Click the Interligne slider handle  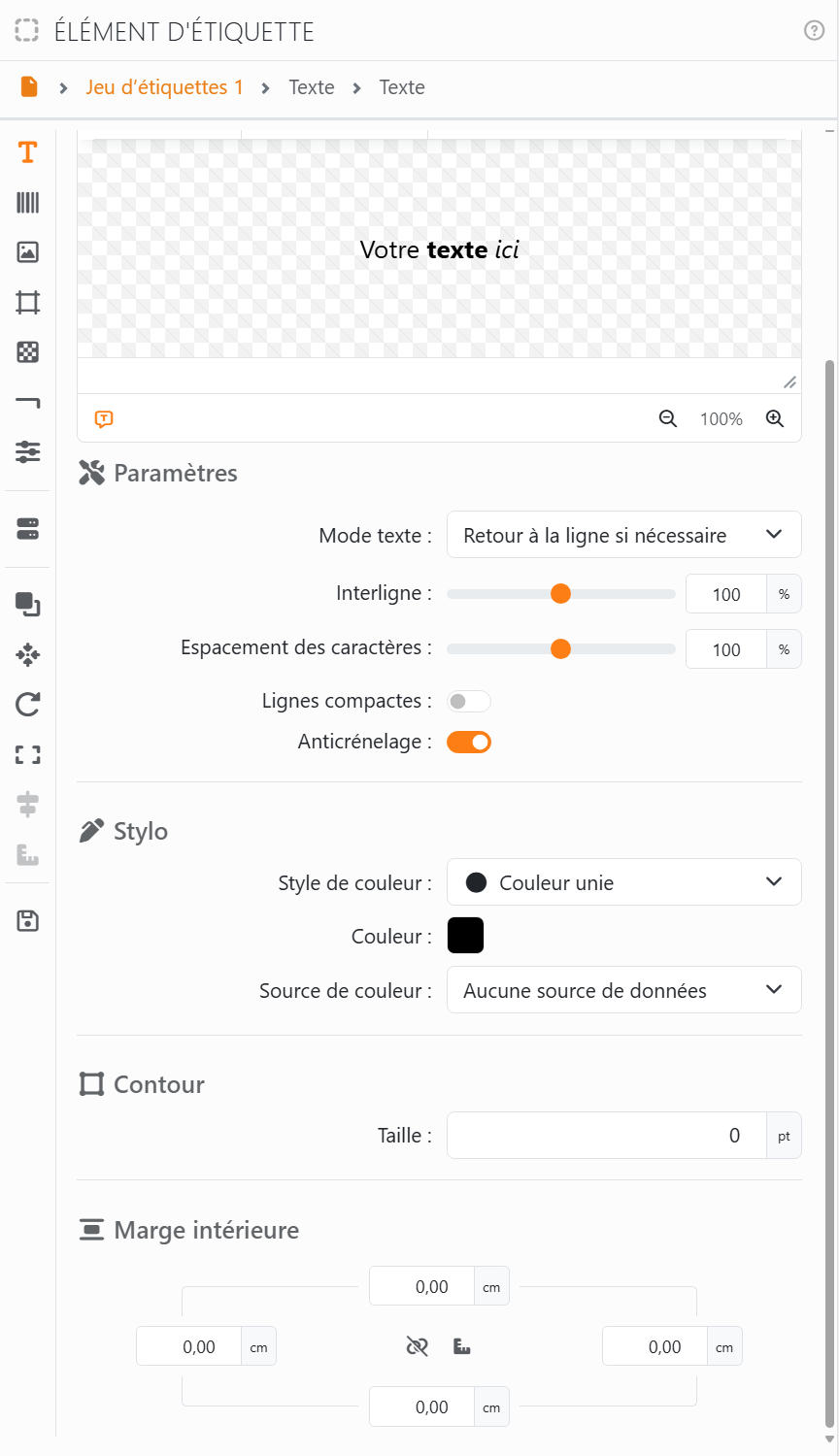(560, 594)
